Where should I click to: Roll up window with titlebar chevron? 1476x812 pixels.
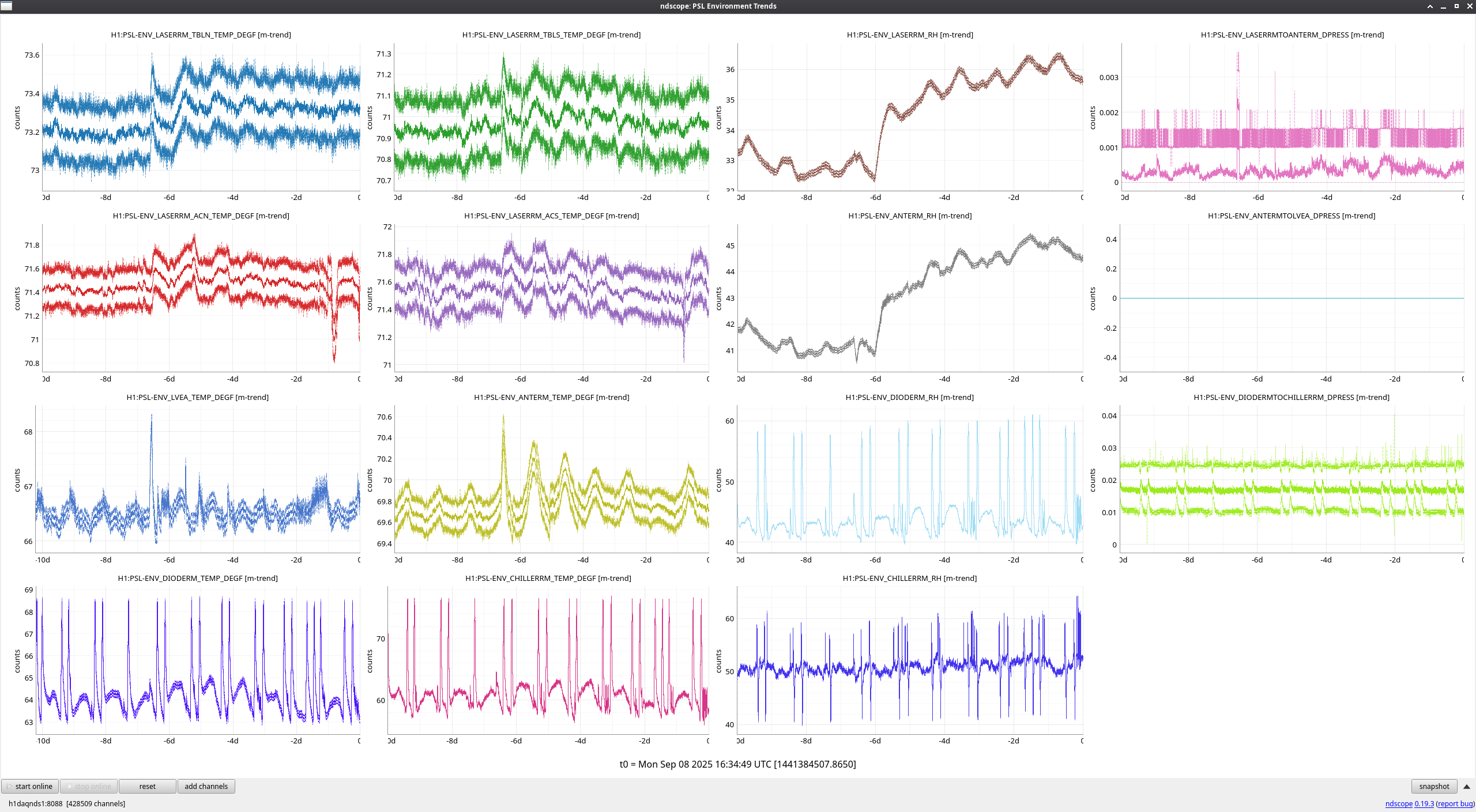[1430, 6]
